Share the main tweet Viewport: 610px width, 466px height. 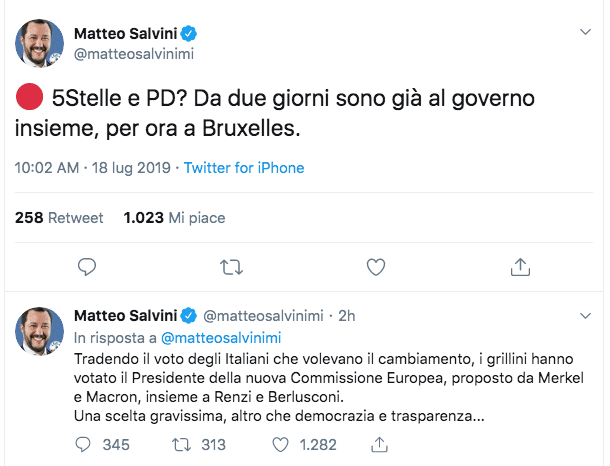point(520,267)
